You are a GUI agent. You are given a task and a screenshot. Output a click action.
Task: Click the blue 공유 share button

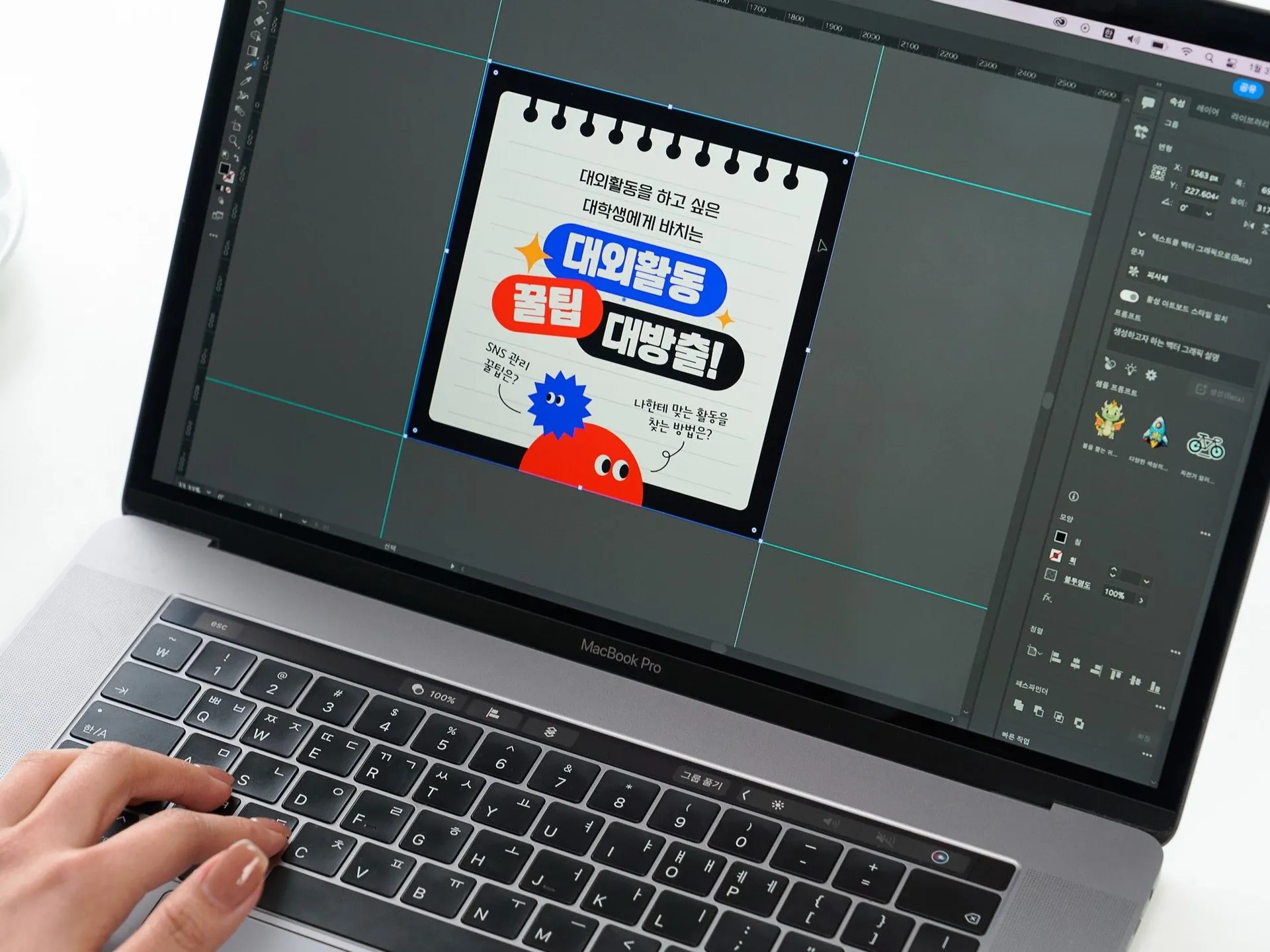click(x=1248, y=89)
